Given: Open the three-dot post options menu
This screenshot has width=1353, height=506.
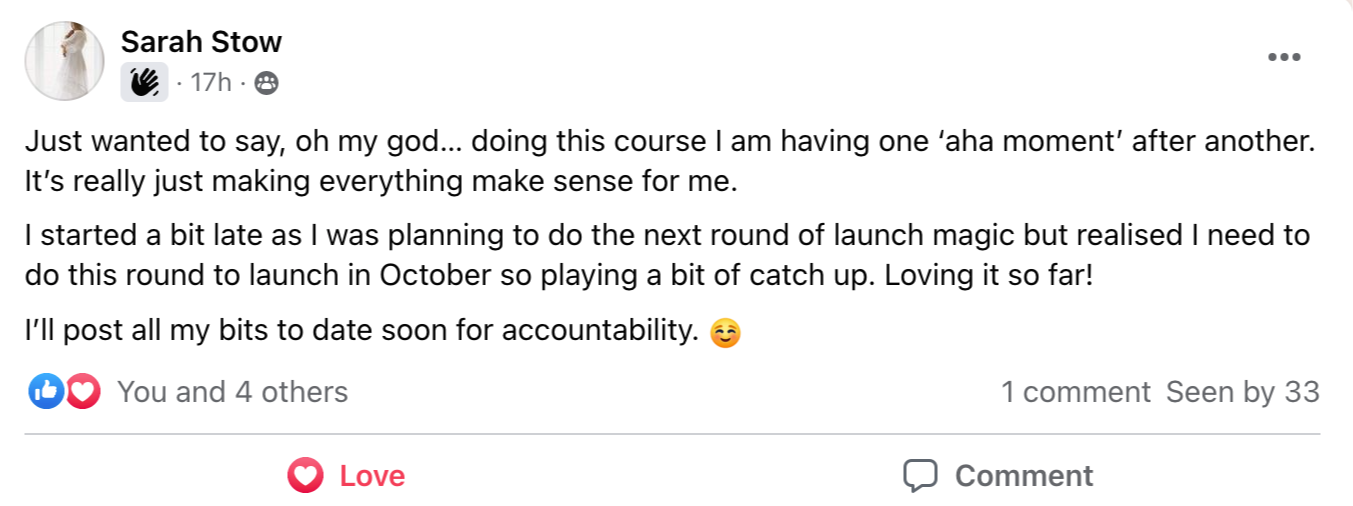Looking at the screenshot, I should coord(1284,57).
